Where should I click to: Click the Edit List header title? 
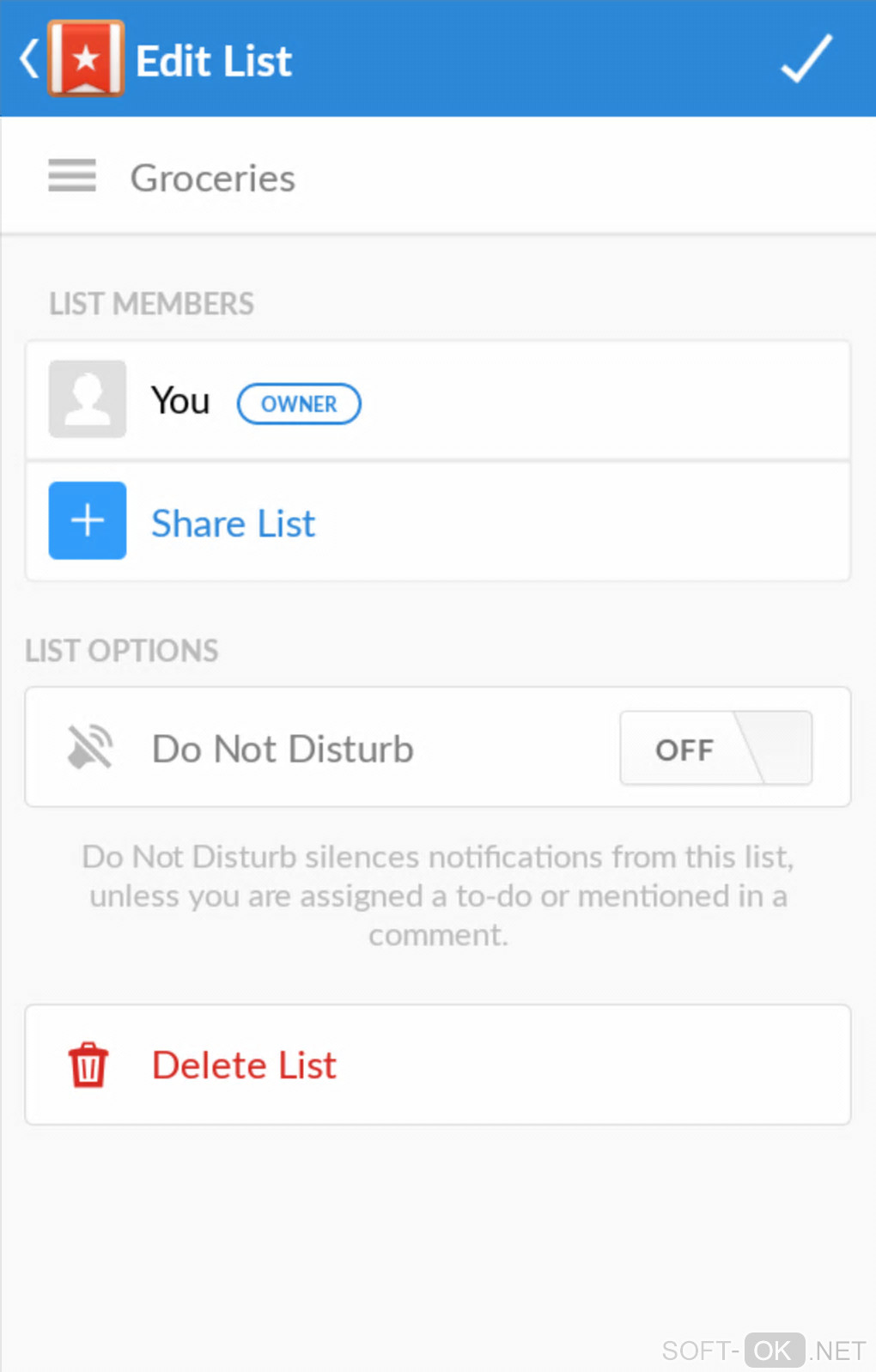(x=214, y=61)
